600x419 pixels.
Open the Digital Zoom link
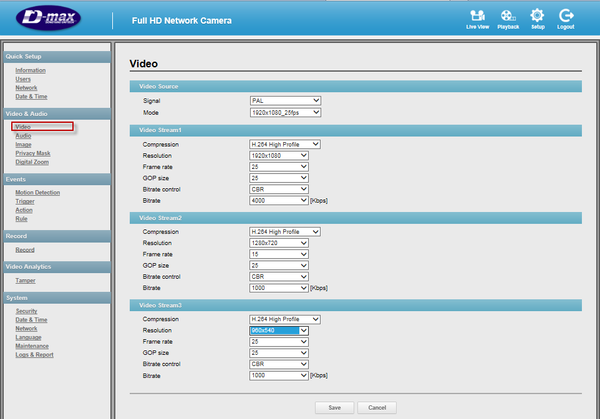[32, 162]
